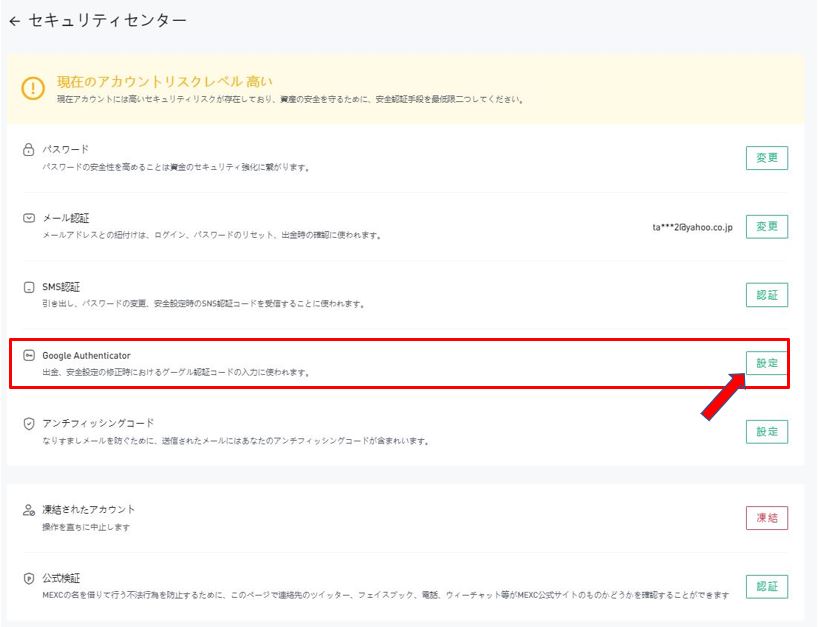
Task: Click the 現在のアカウントリスクレベル banner heading
Action: tap(164, 81)
